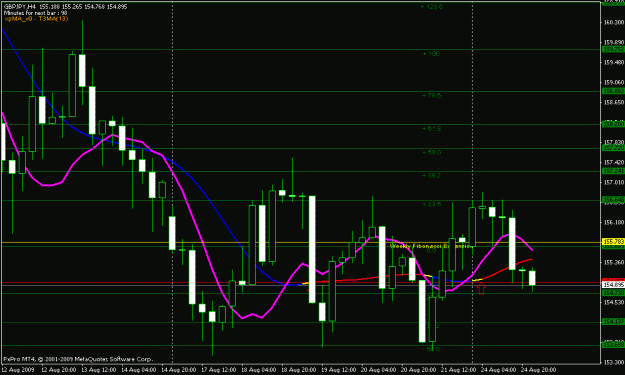Viewport: 625px width, 375px height.
Task: Click the green 156.648 price tag
Action: (x=613, y=199)
